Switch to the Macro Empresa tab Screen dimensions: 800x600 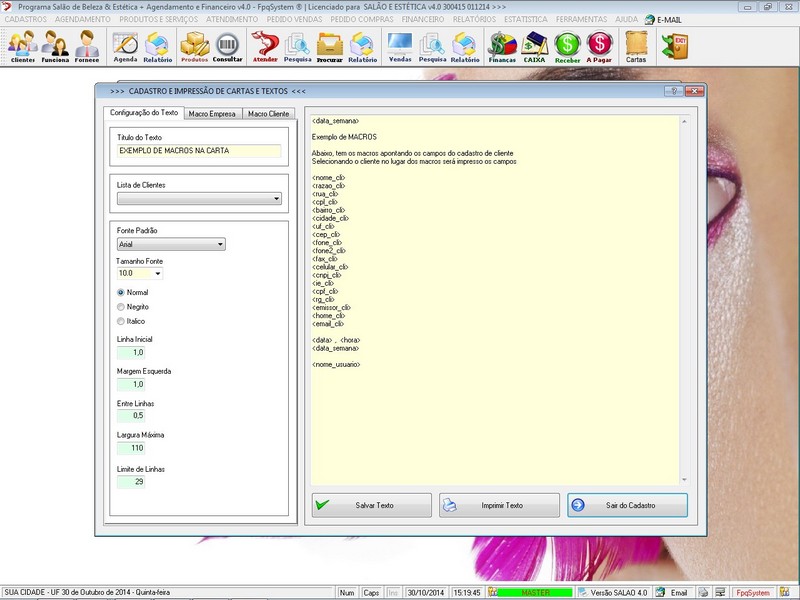tap(212, 114)
